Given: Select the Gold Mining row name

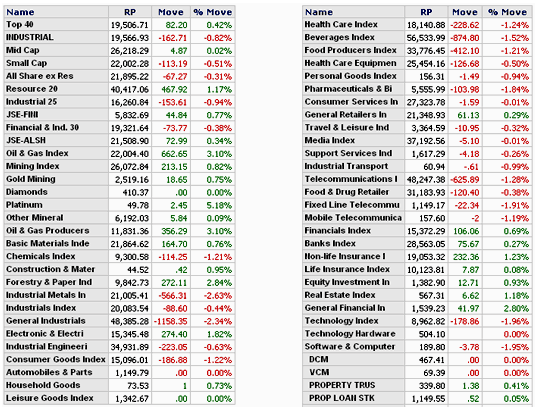Looking at the screenshot, I should click(31, 179).
